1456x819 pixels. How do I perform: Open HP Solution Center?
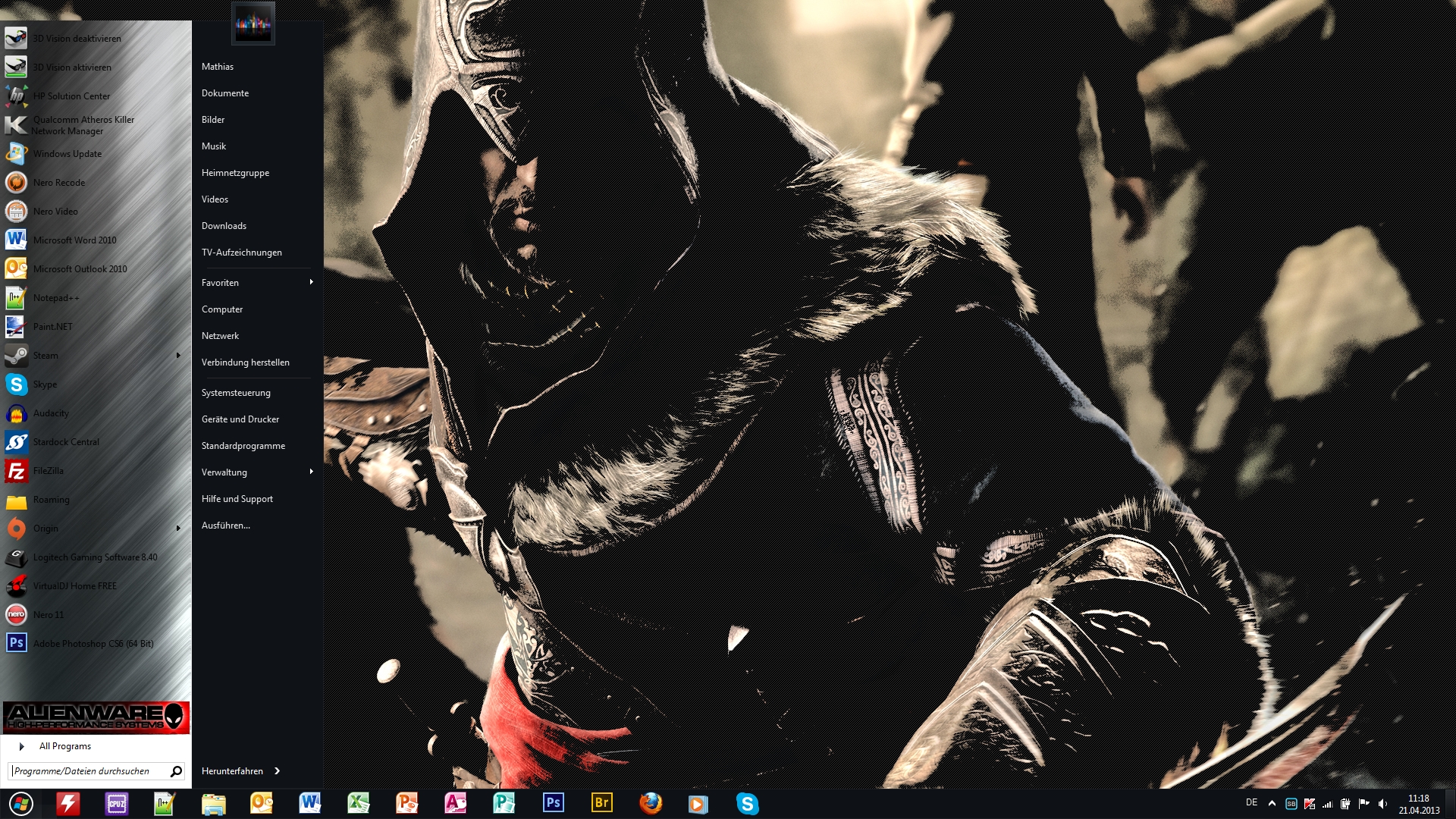[95, 96]
